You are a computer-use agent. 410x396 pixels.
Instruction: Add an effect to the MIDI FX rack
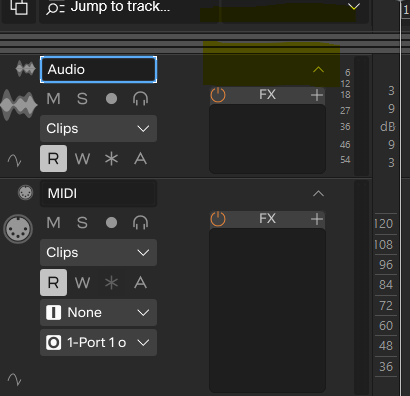[317, 219]
